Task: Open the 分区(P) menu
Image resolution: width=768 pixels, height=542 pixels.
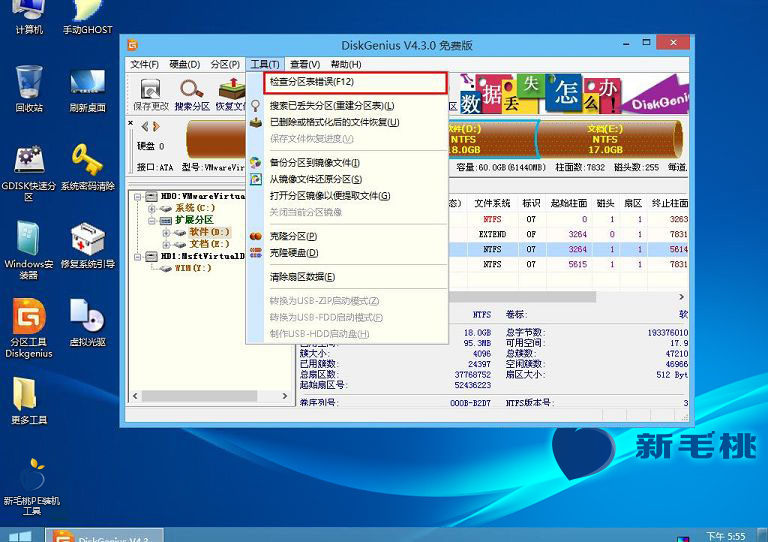Action: (225, 64)
